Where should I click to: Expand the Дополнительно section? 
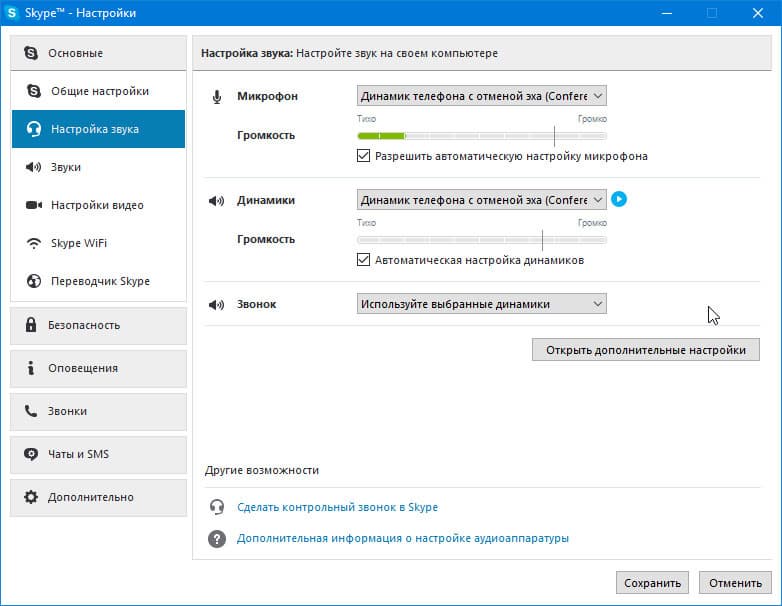click(x=98, y=497)
